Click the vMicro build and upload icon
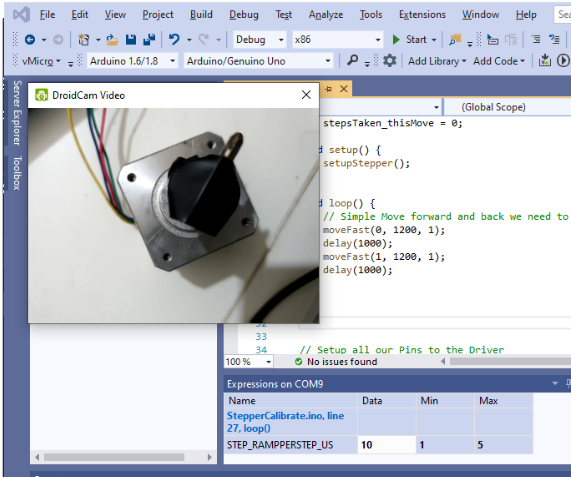This screenshot has width=571, height=477. (x=545, y=60)
